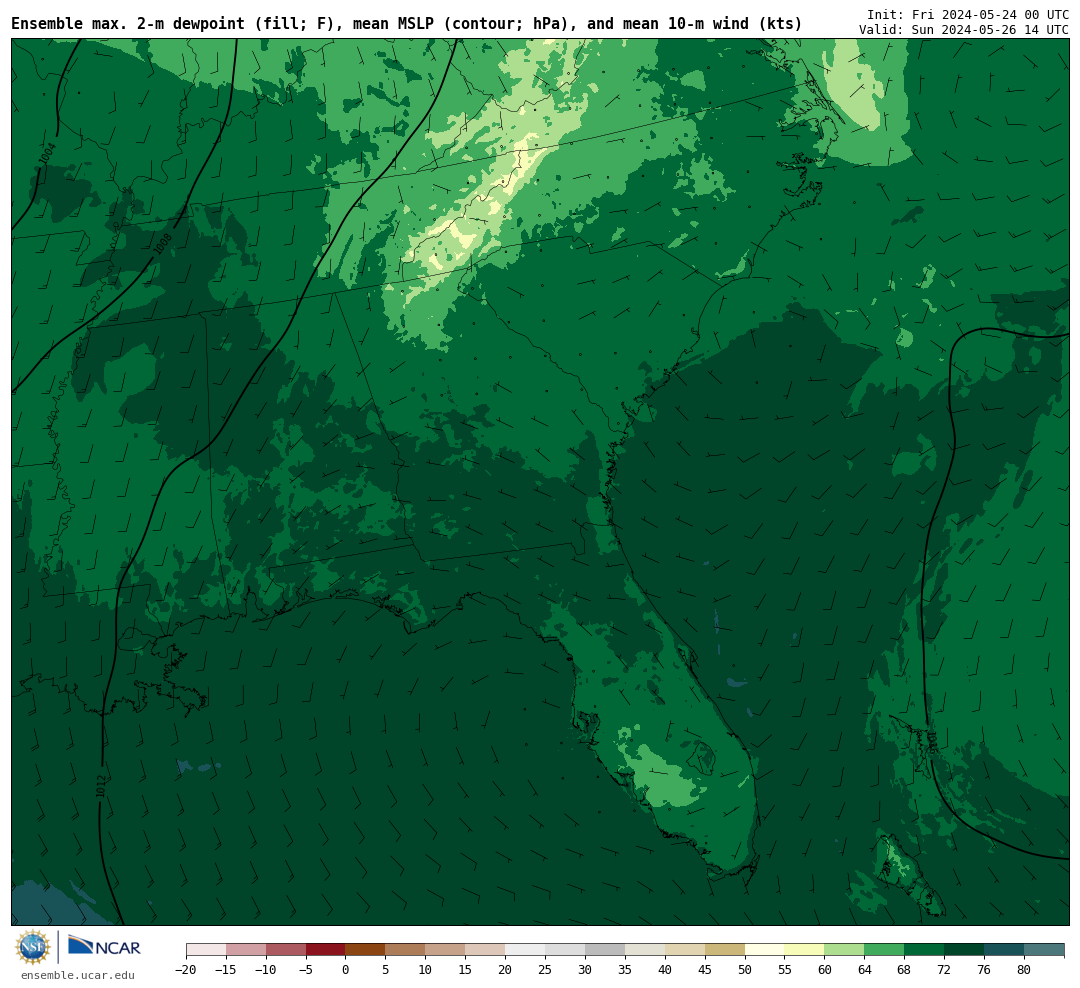Viewport: 1080px width, 988px height.
Task: Click the NCAR logo
Action: 105,947
